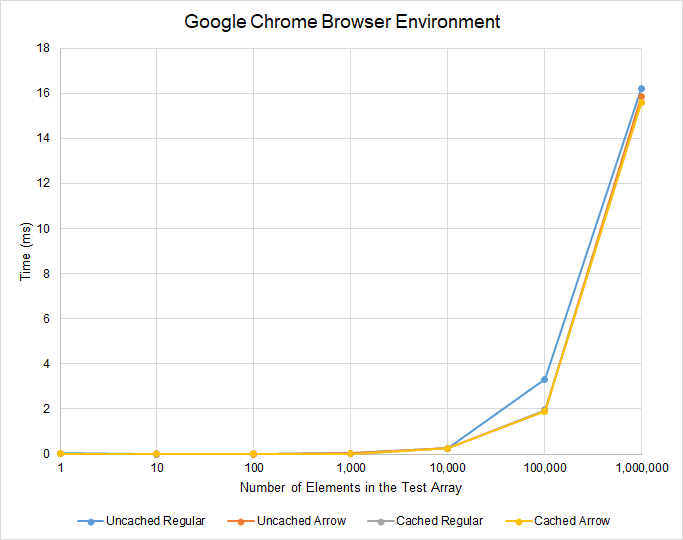Click the 'Time (ms)' vertical axis title

[x=26, y=251]
